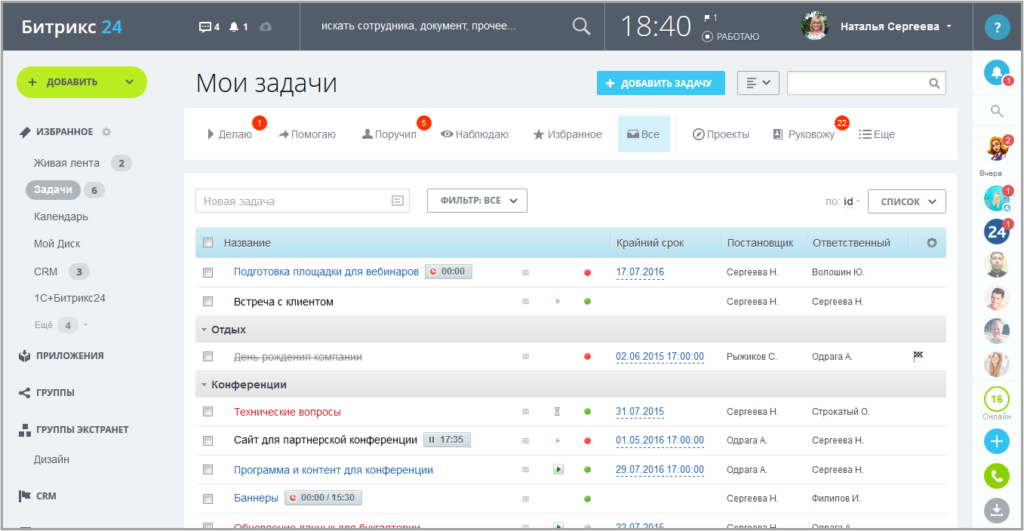Switch to the Поручил tab
The height and width of the screenshot is (531, 1024).
pyautogui.click(x=389, y=134)
